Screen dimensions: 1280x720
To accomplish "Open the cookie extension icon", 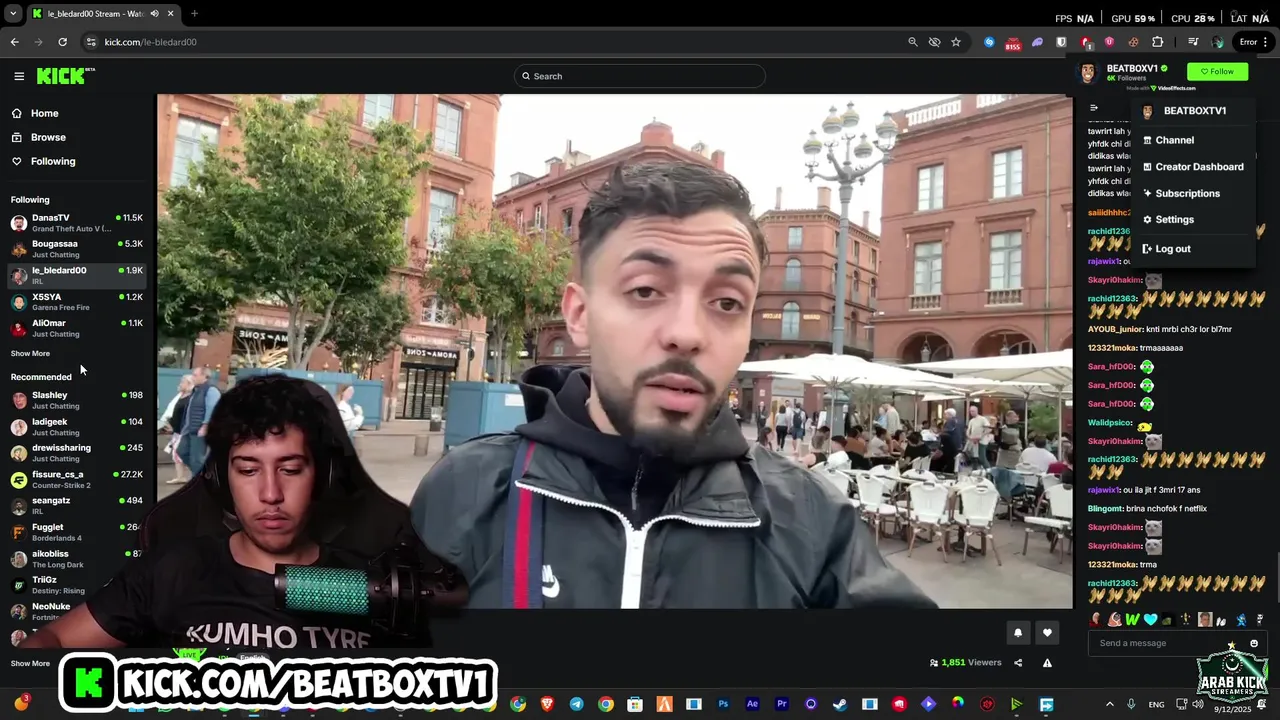I will pos(1133,42).
